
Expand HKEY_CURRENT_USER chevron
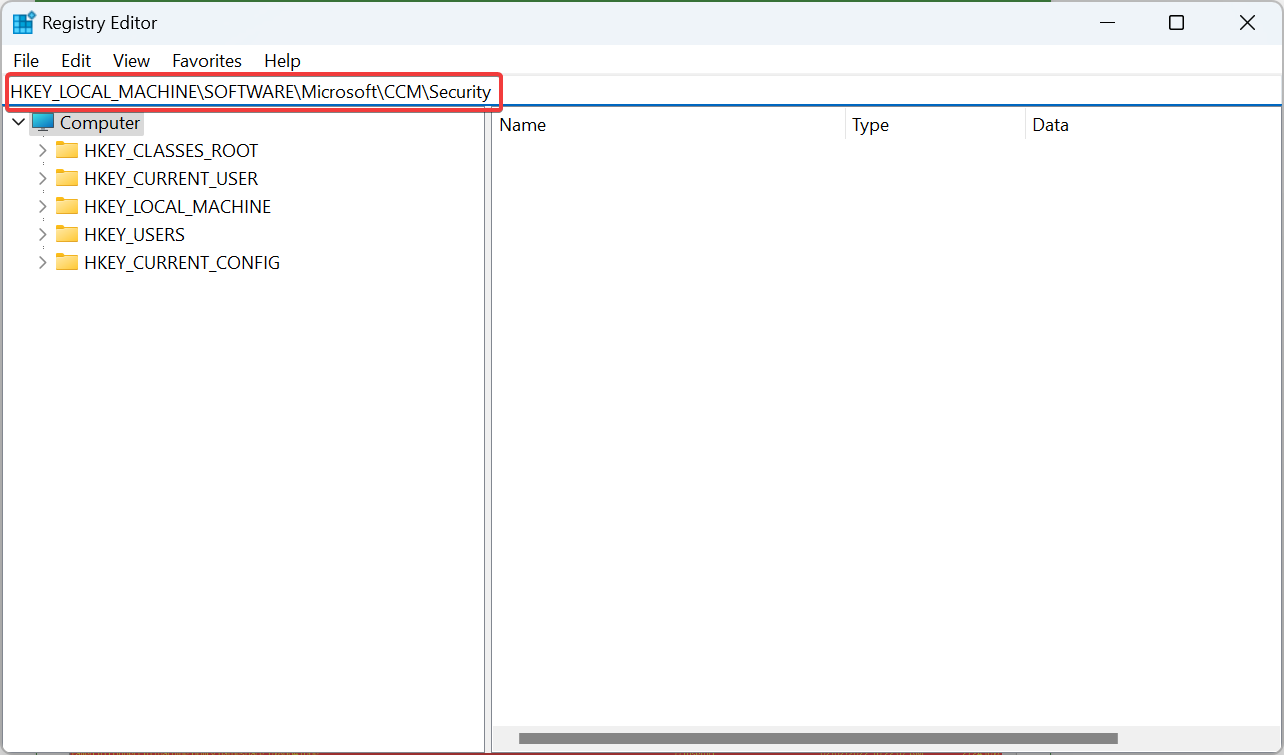click(42, 179)
